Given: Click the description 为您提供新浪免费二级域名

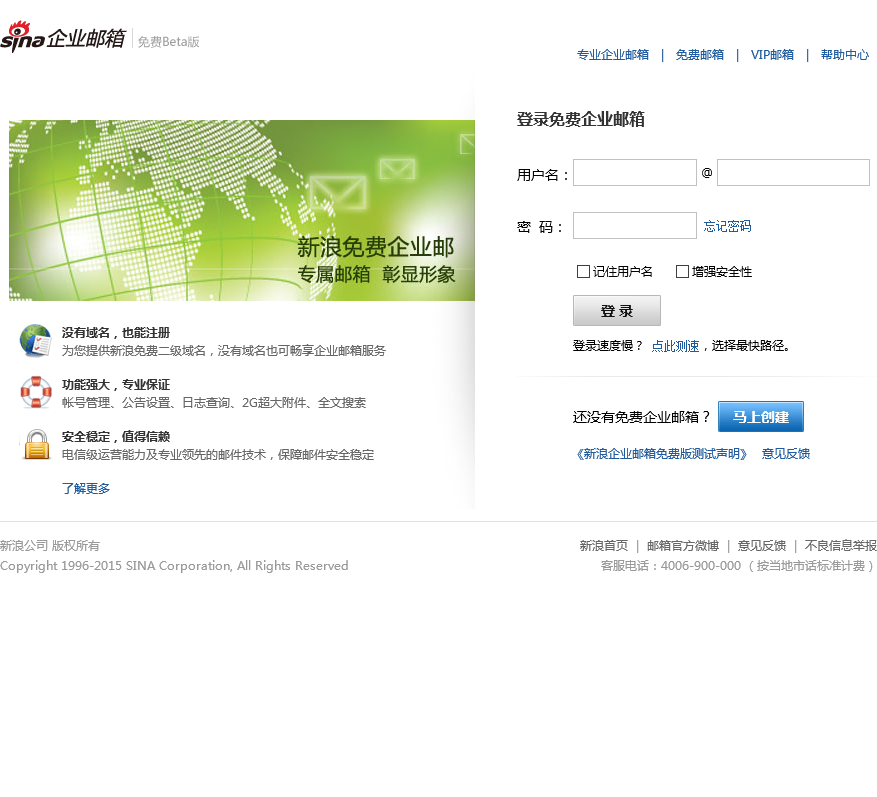Looking at the screenshot, I should 224,351.
